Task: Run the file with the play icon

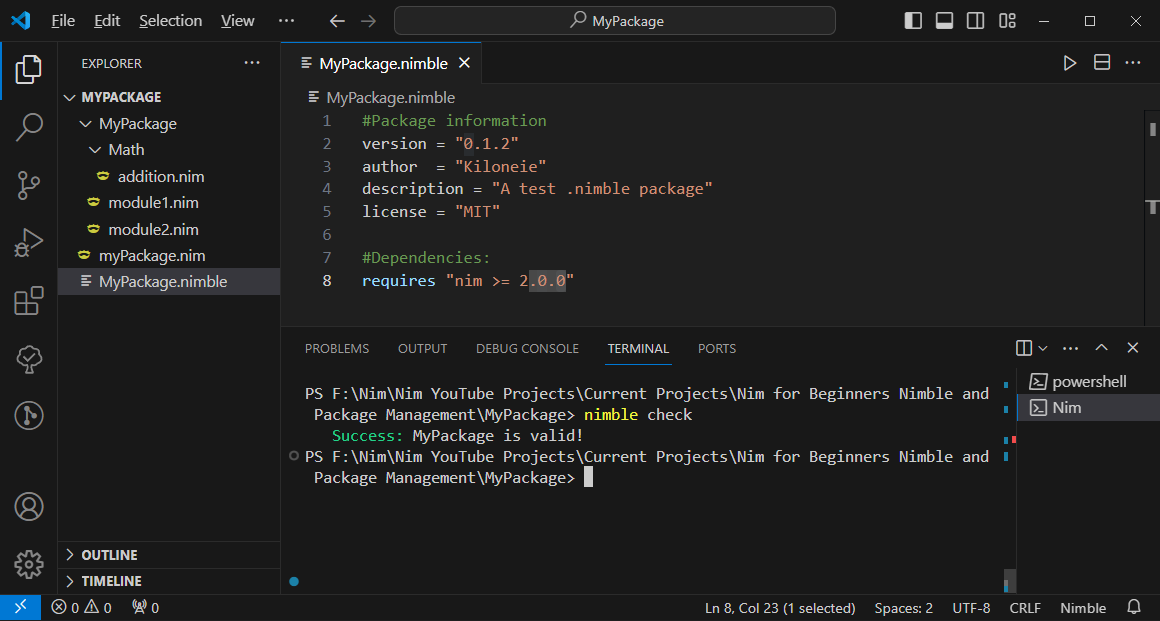Action: point(1070,63)
